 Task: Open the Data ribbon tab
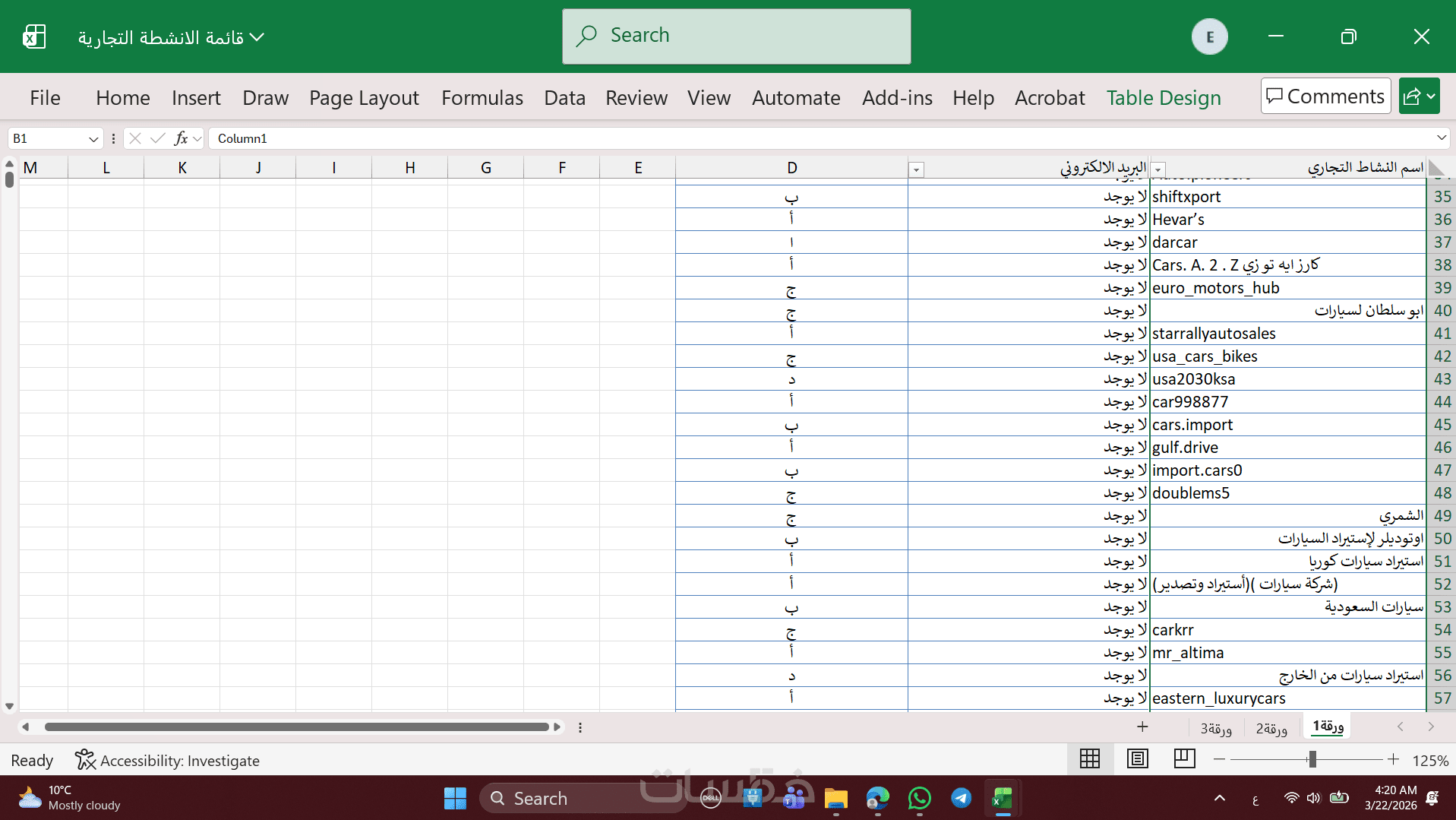564,97
